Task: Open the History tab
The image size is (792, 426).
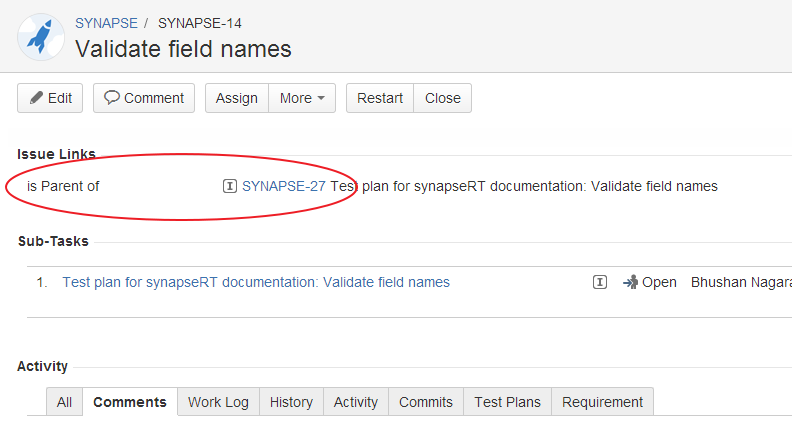Action: point(291,402)
